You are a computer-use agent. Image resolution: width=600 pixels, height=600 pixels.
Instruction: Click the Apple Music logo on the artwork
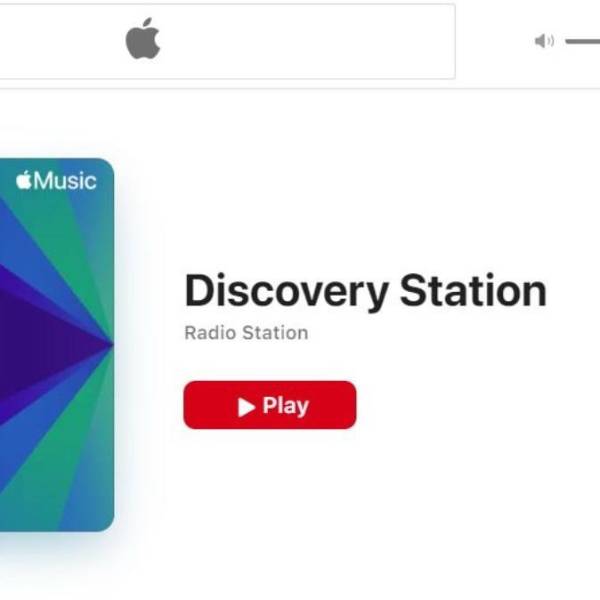pyautogui.click(x=56, y=181)
